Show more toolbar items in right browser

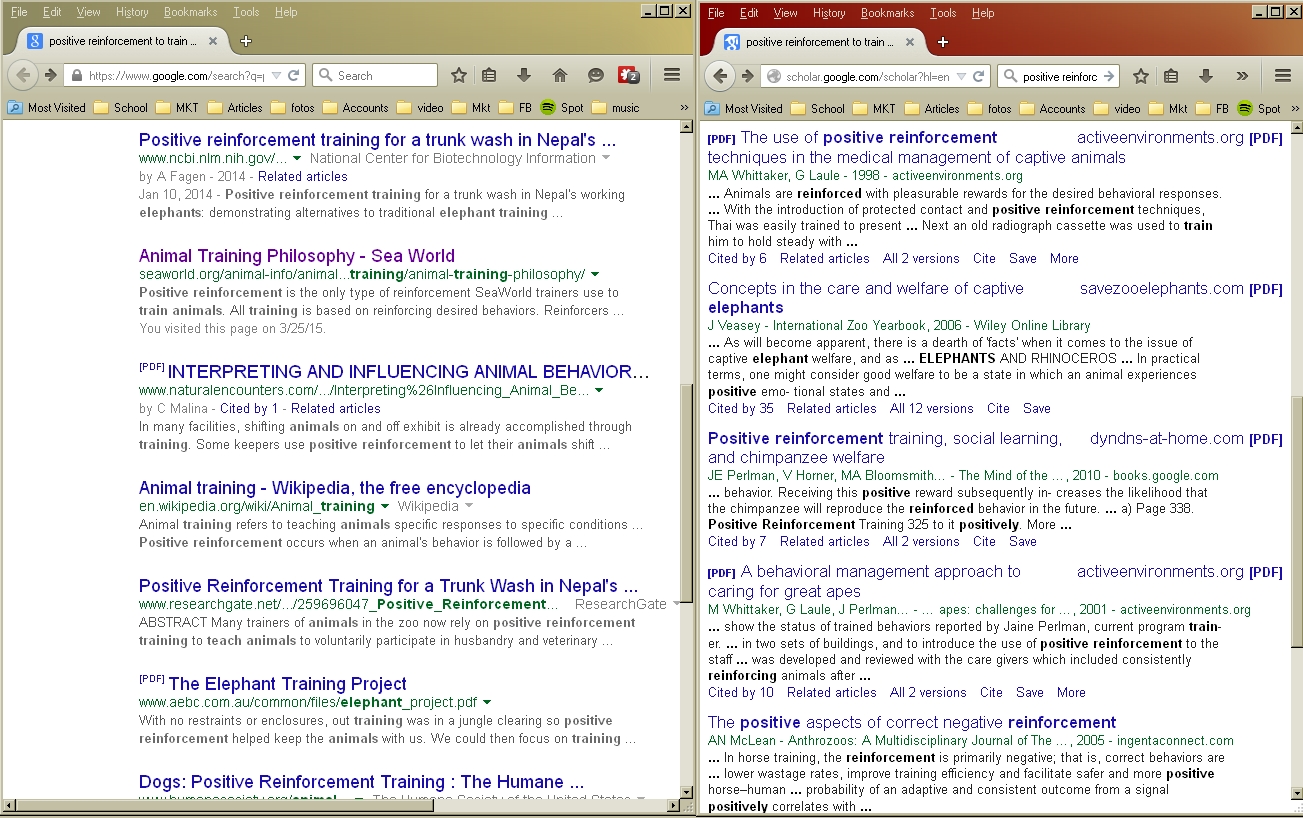tap(1242, 76)
